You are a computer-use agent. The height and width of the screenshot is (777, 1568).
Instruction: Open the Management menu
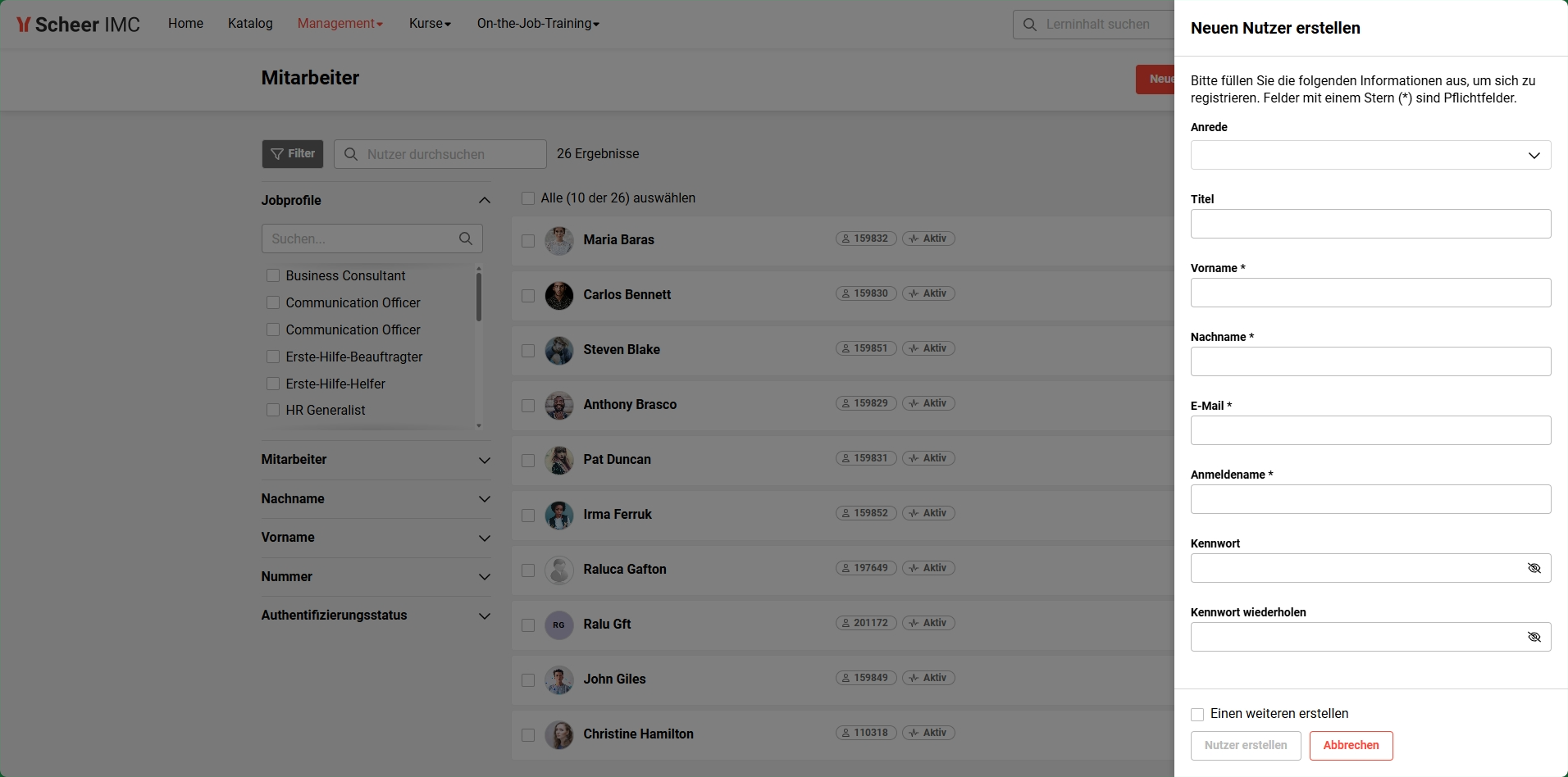pos(340,24)
